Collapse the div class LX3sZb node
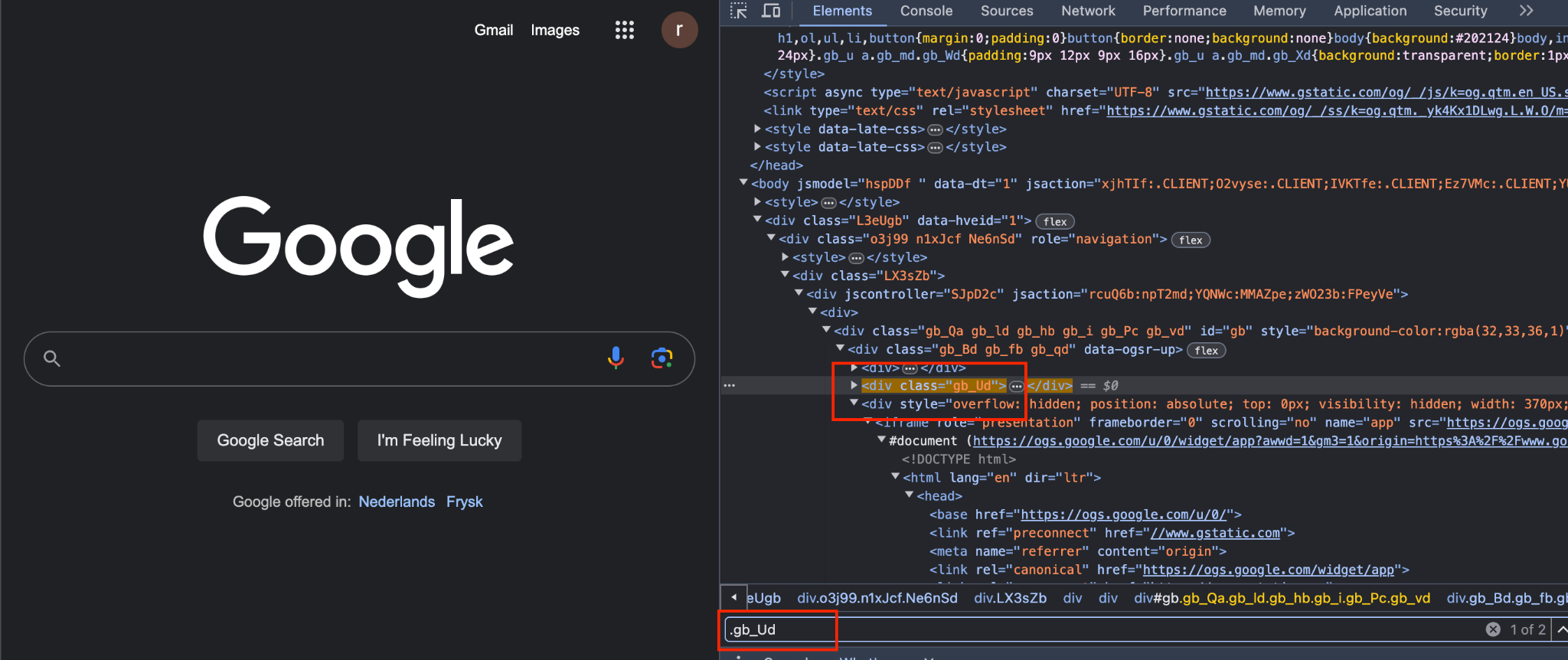The width and height of the screenshot is (1568, 660). coord(785,275)
